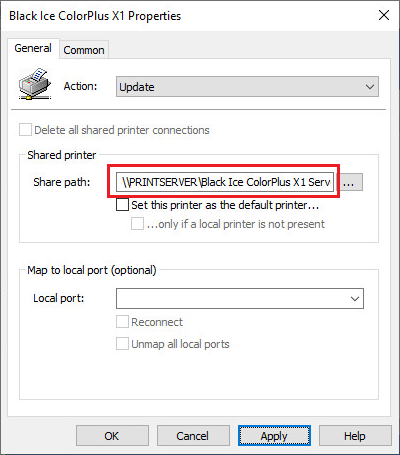This screenshot has width=400, height=455.
Task: Toggle Unmap all local ports checkbox
Action: click(122, 343)
